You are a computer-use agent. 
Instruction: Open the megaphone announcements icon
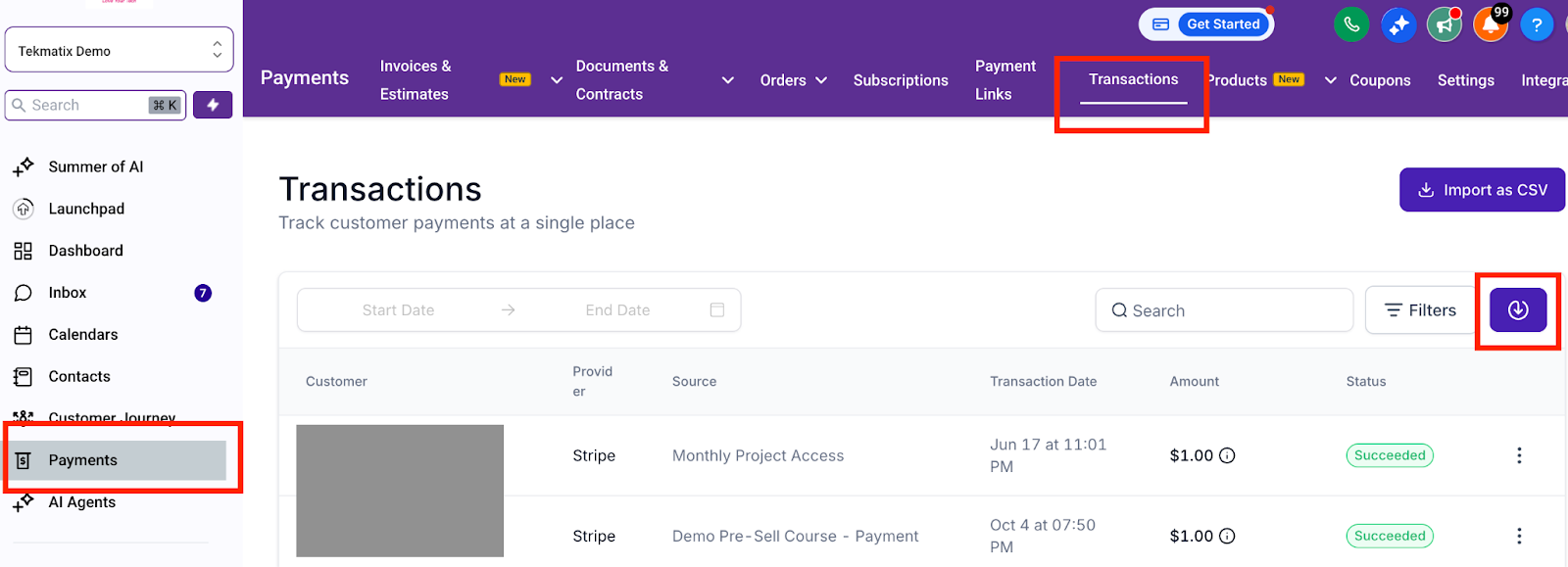tap(1445, 24)
